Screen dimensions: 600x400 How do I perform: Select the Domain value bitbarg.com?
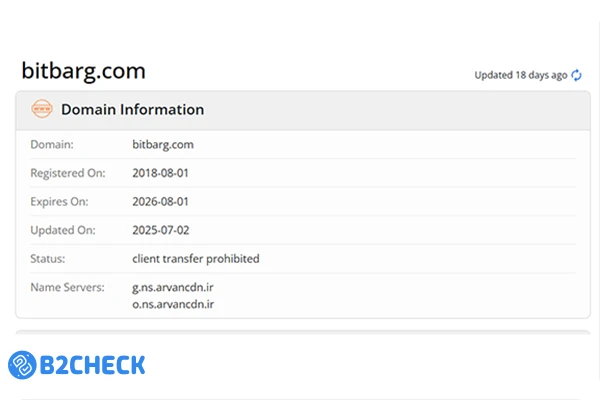pos(163,144)
